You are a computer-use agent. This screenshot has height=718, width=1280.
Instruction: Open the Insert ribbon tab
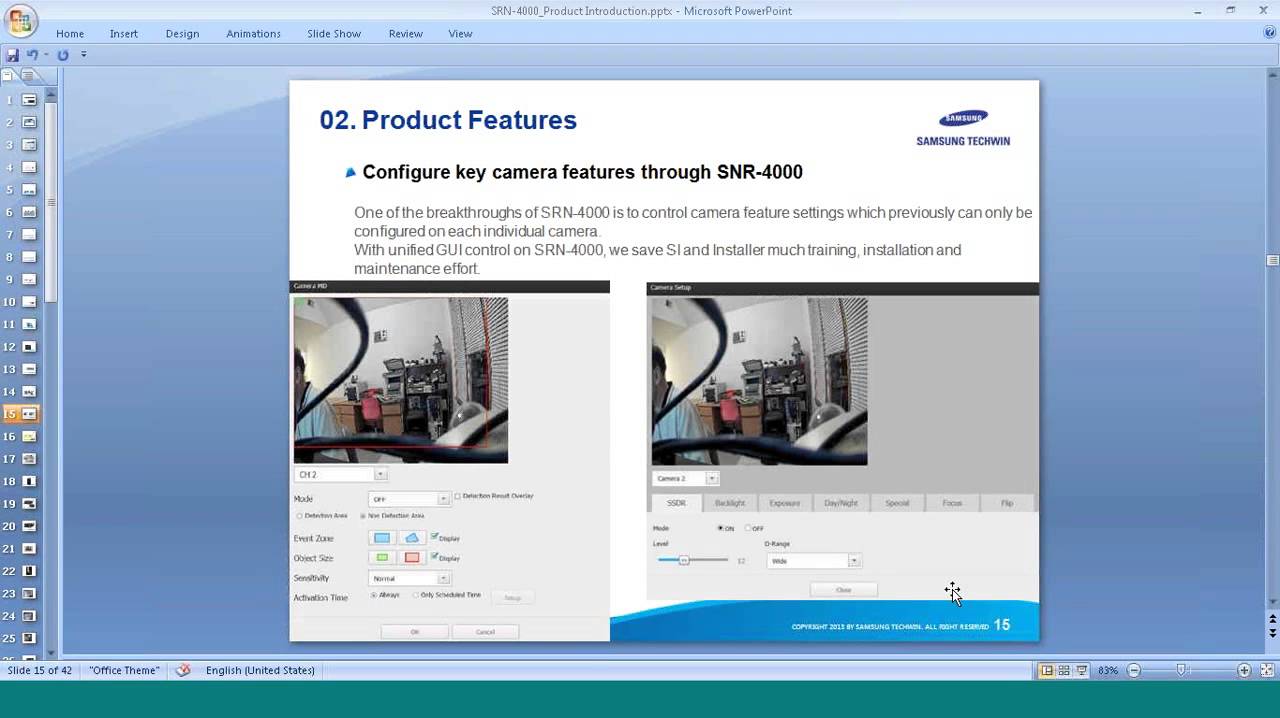[x=124, y=33]
